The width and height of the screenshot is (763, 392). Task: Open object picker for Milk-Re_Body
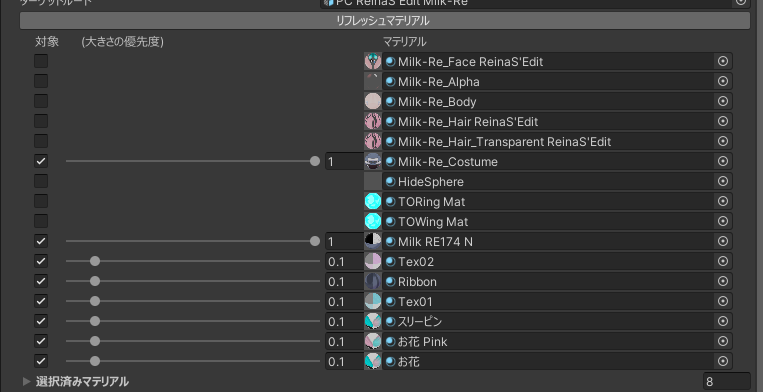tap(723, 102)
